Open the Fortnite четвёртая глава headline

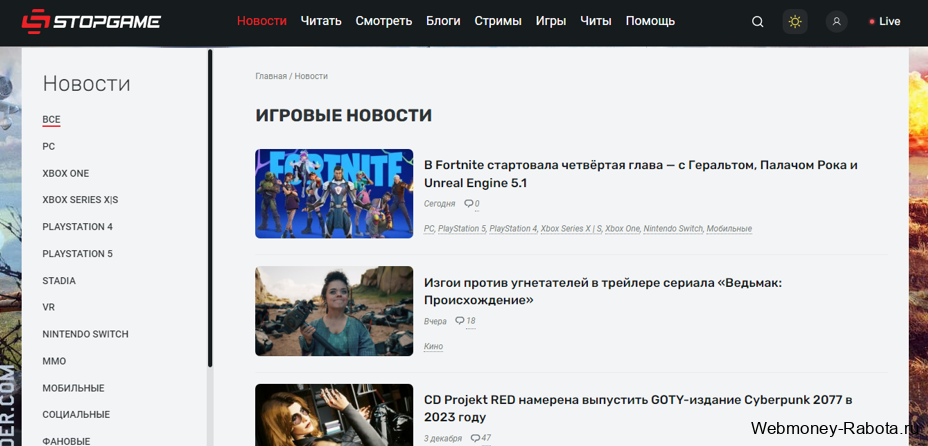pyautogui.click(x=641, y=174)
